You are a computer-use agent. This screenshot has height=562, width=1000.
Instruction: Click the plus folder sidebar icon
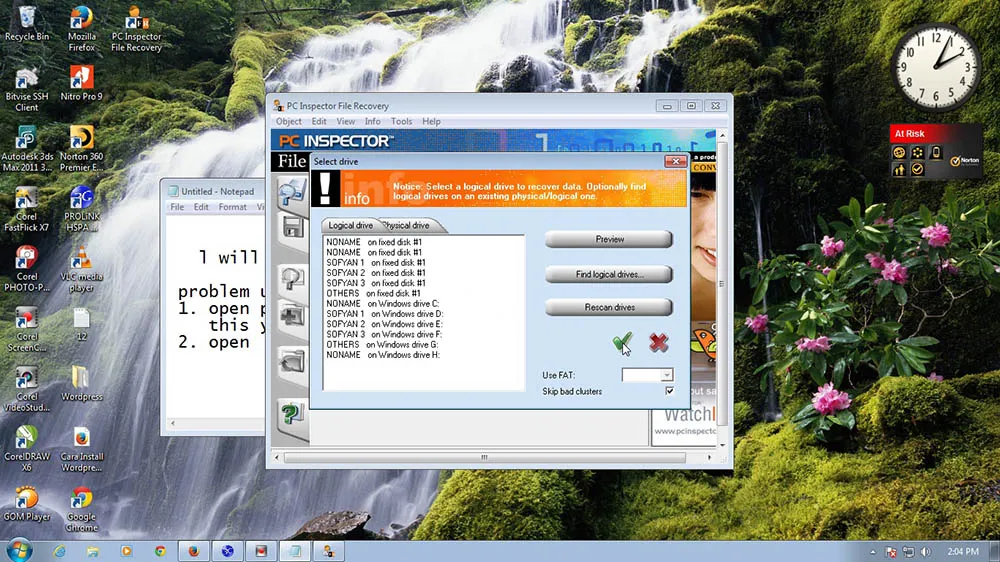tap(292, 315)
